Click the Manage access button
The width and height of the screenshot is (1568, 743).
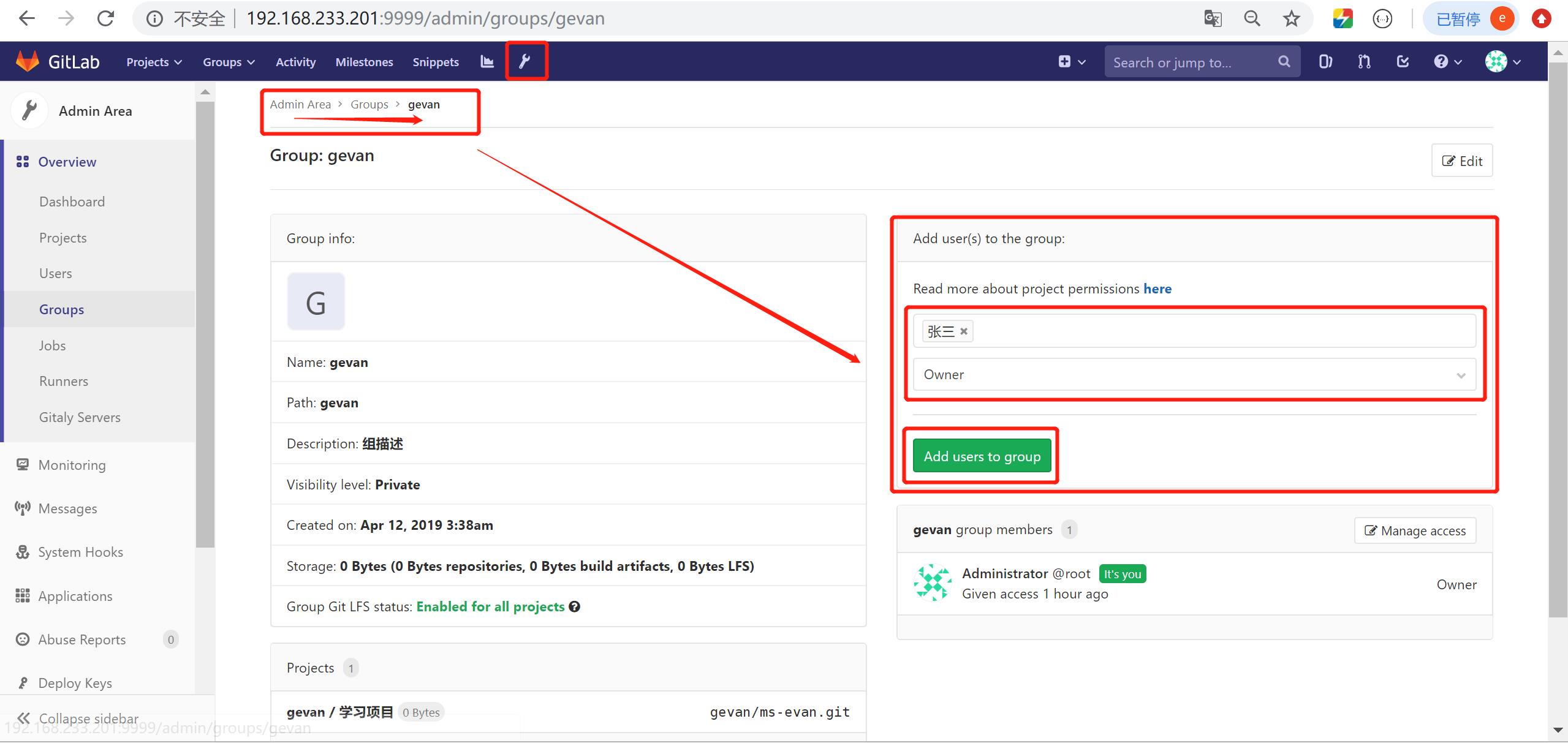(x=1415, y=530)
